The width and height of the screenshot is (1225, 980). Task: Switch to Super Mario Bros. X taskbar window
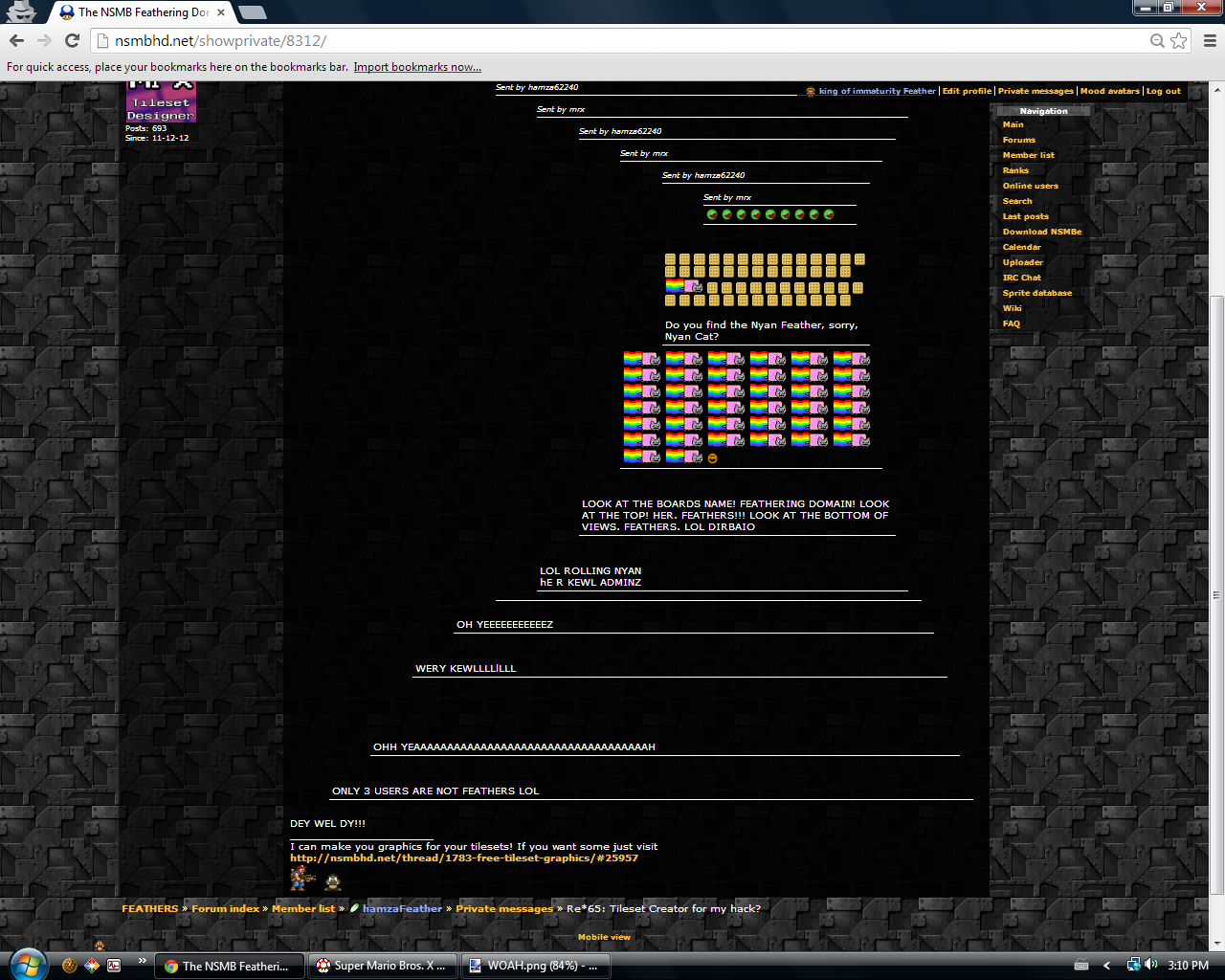(x=383, y=966)
